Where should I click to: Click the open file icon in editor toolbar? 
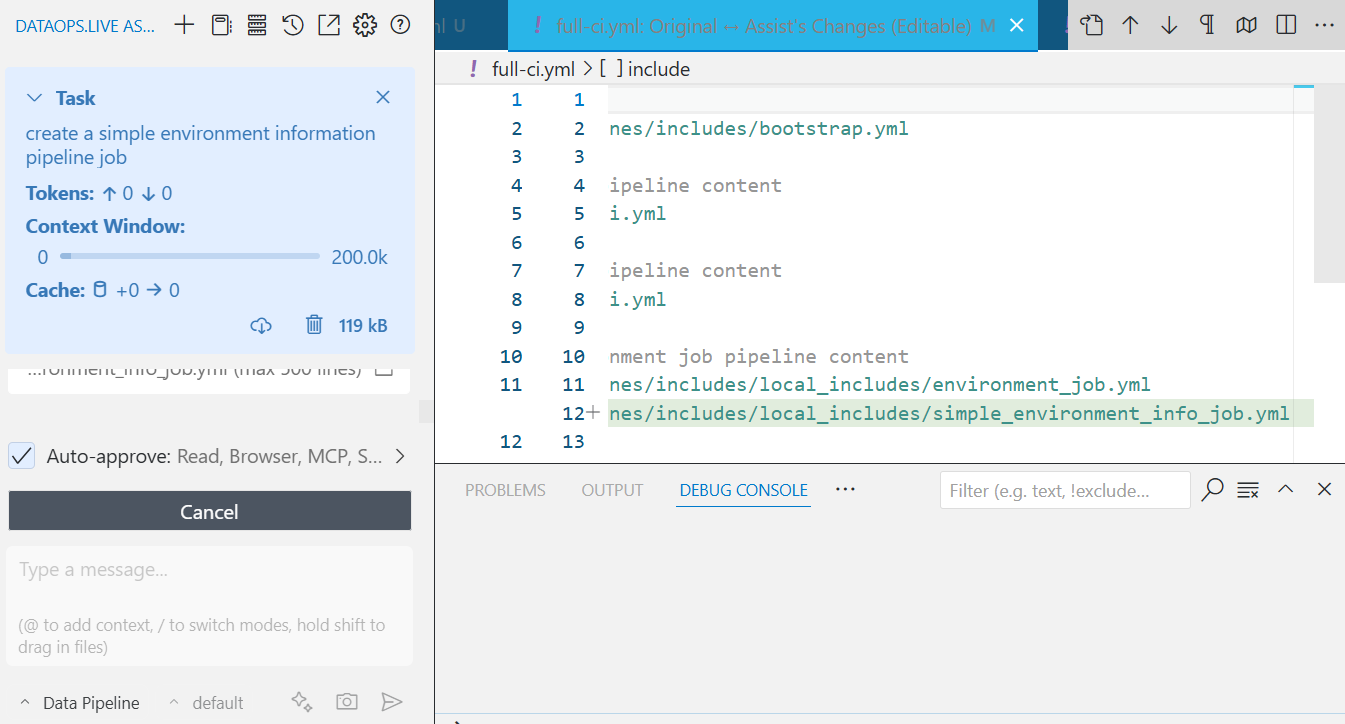point(1091,25)
